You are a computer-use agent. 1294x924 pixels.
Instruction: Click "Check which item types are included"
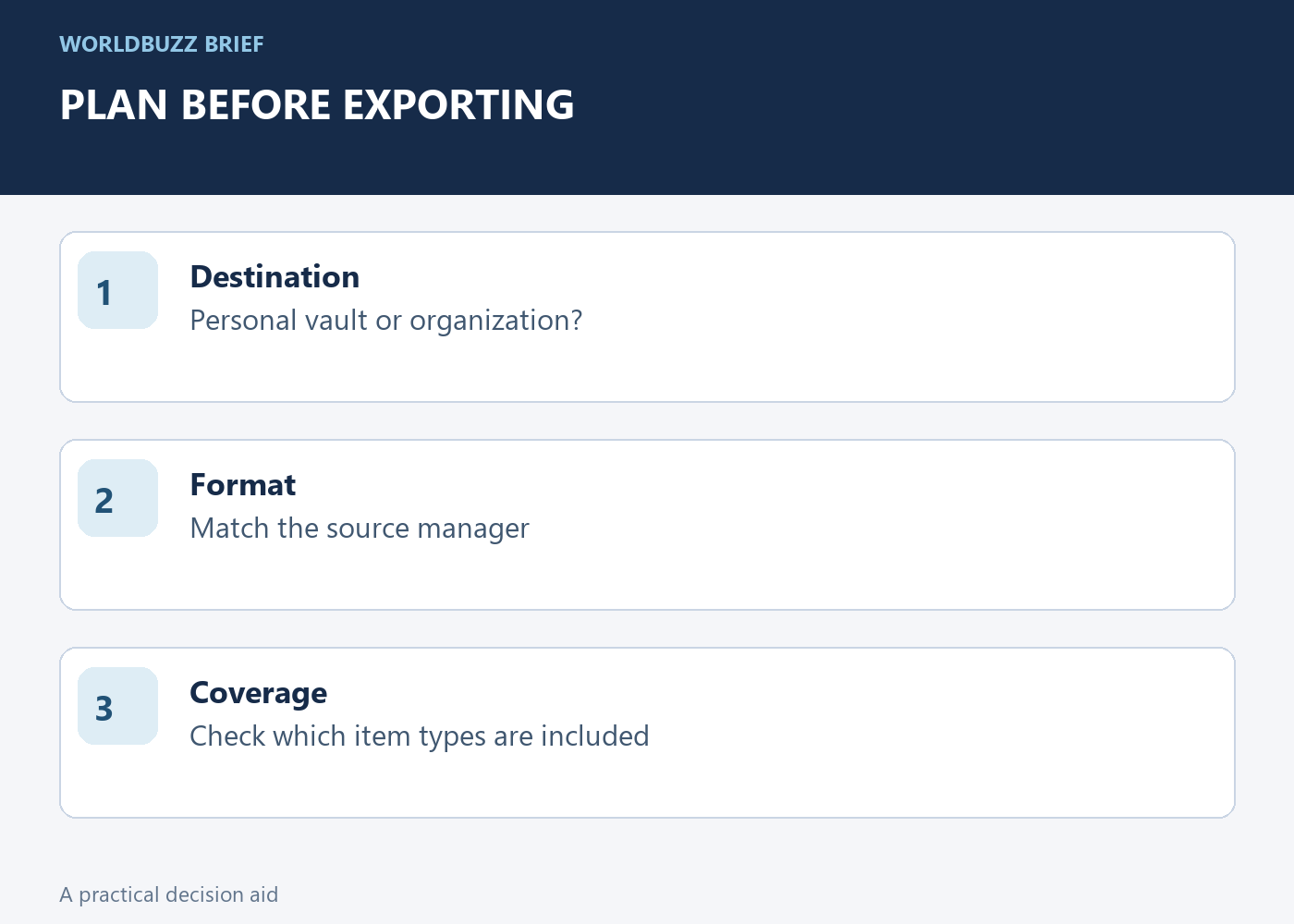click(x=420, y=736)
